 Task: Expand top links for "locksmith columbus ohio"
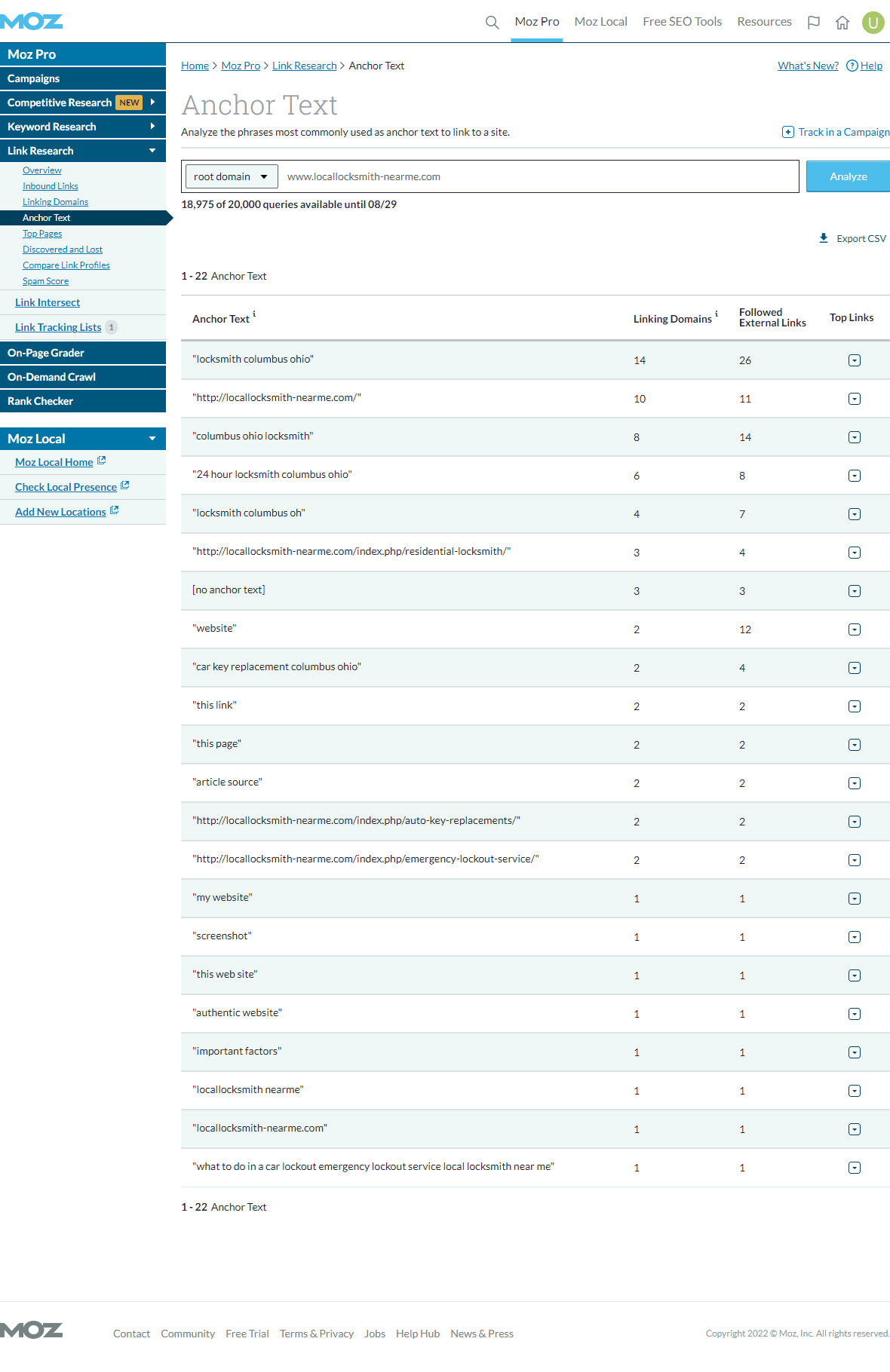(855, 360)
